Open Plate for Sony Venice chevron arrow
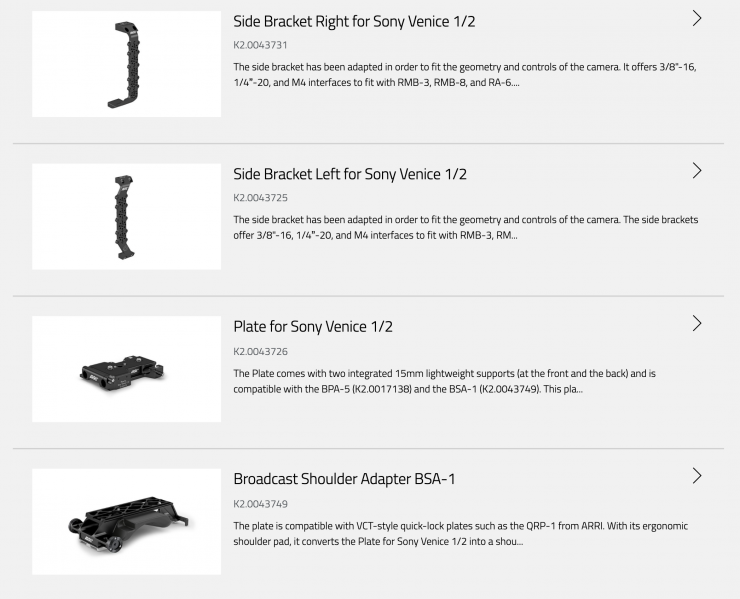Image resolution: width=740 pixels, height=599 pixels. tap(697, 324)
